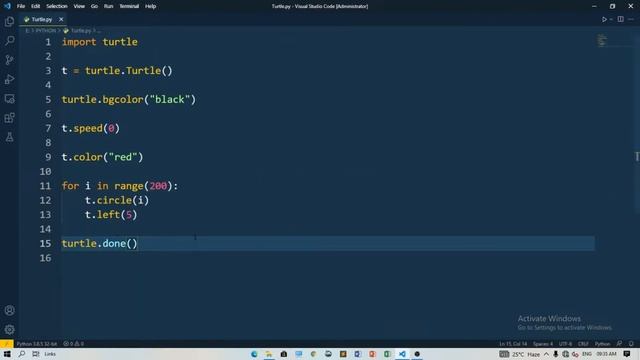This screenshot has width=640, height=360.
Task: Open errors and warnings count in status bar
Action: (x=73, y=344)
